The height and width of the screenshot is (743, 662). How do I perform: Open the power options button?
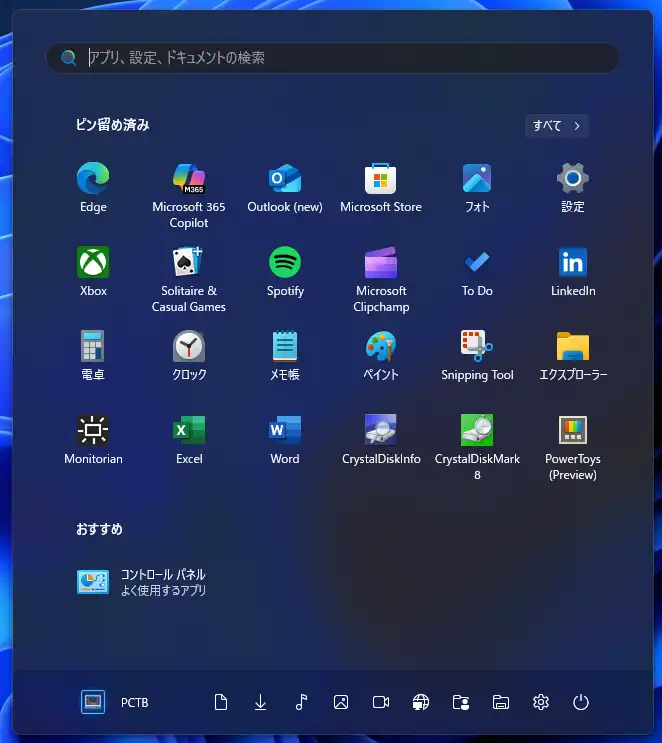tap(581, 702)
